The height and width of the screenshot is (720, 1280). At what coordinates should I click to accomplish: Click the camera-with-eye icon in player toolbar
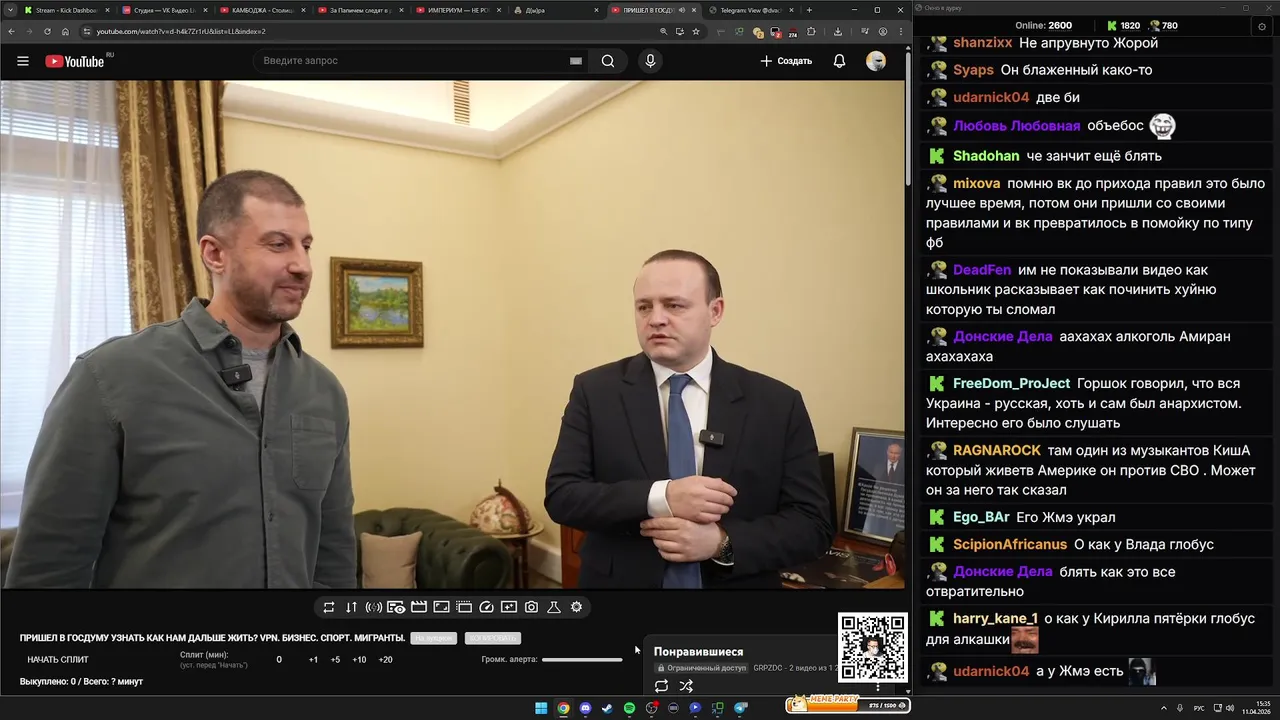pos(396,607)
